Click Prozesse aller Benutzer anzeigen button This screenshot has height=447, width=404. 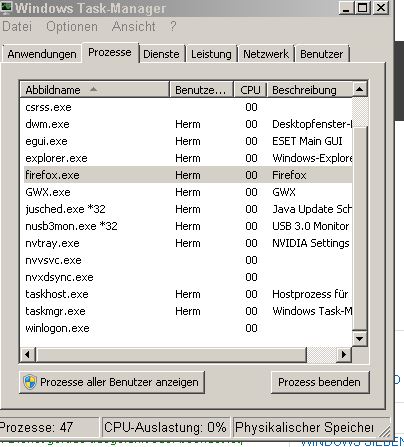point(112,382)
